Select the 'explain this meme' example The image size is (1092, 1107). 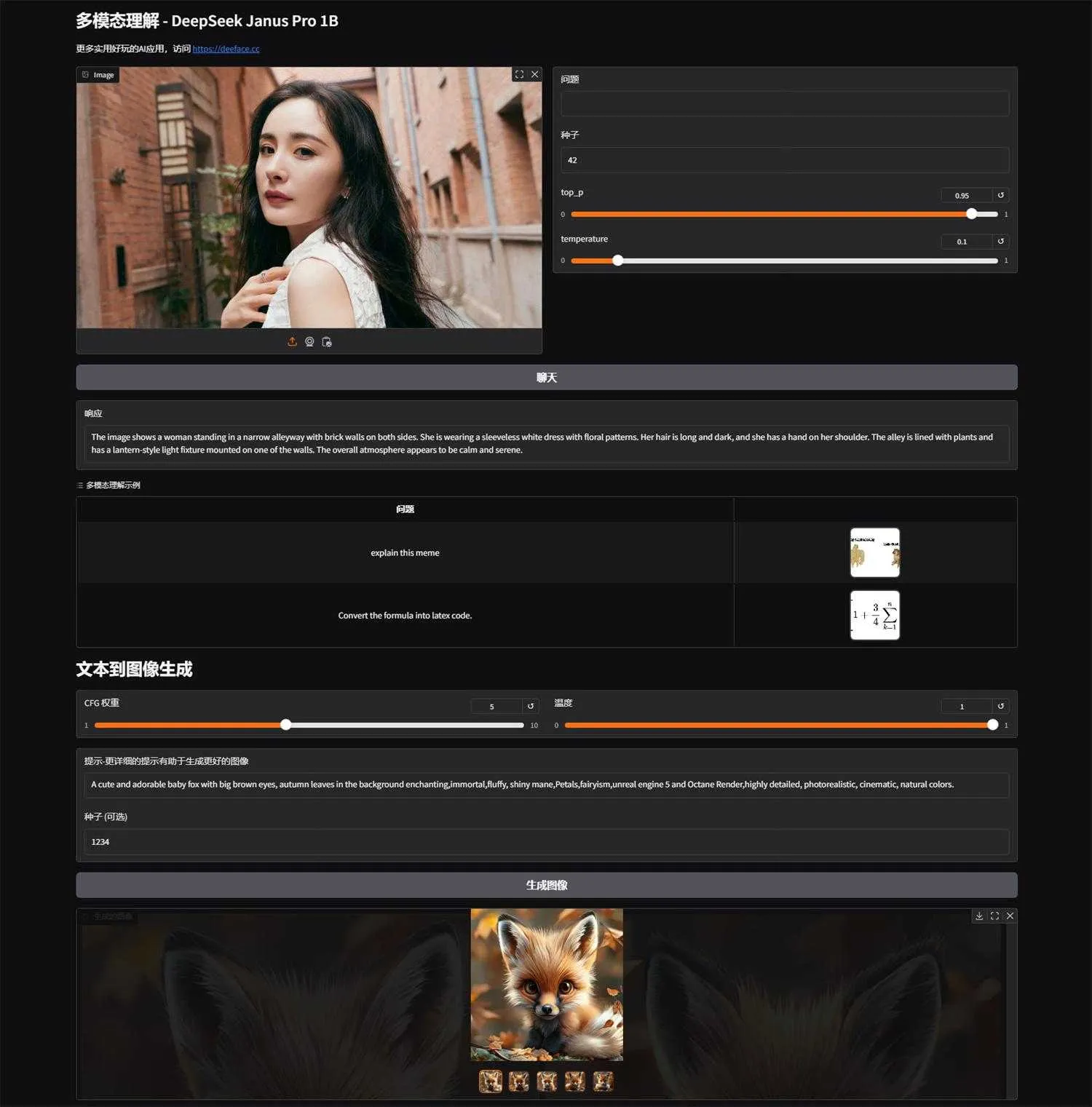[405, 552]
